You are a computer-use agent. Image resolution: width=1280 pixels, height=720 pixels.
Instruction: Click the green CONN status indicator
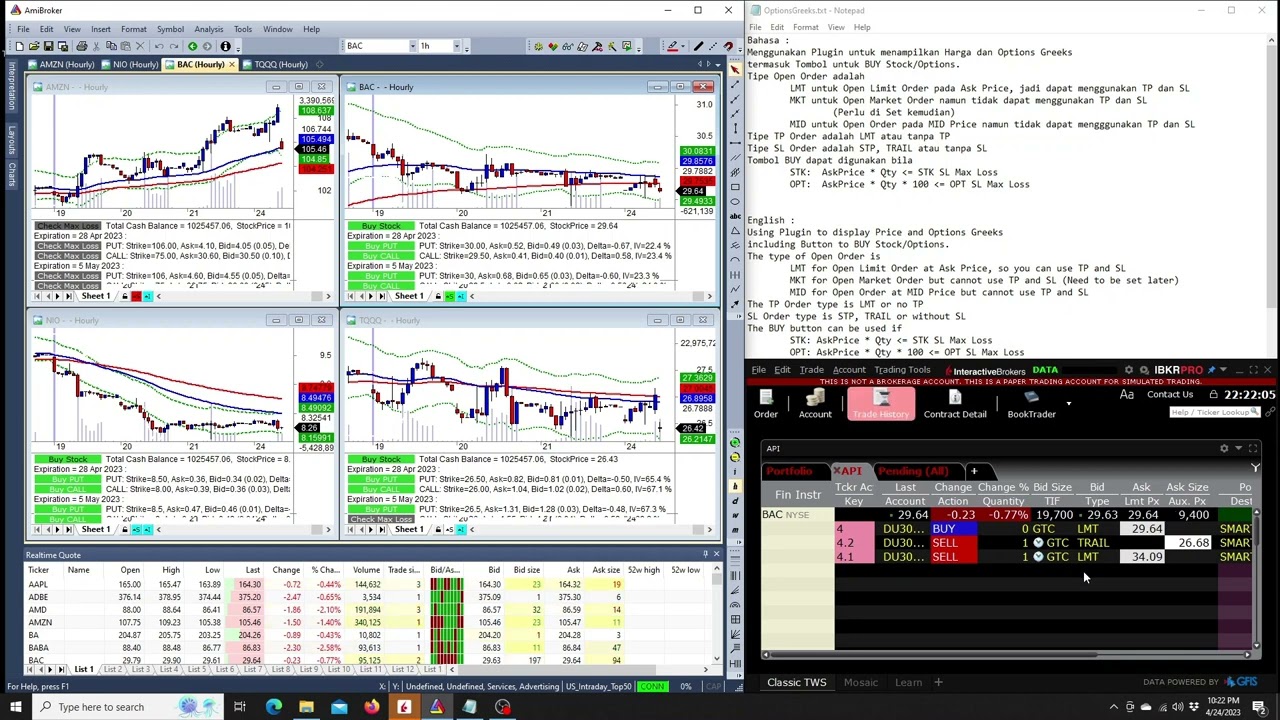pyautogui.click(x=653, y=686)
